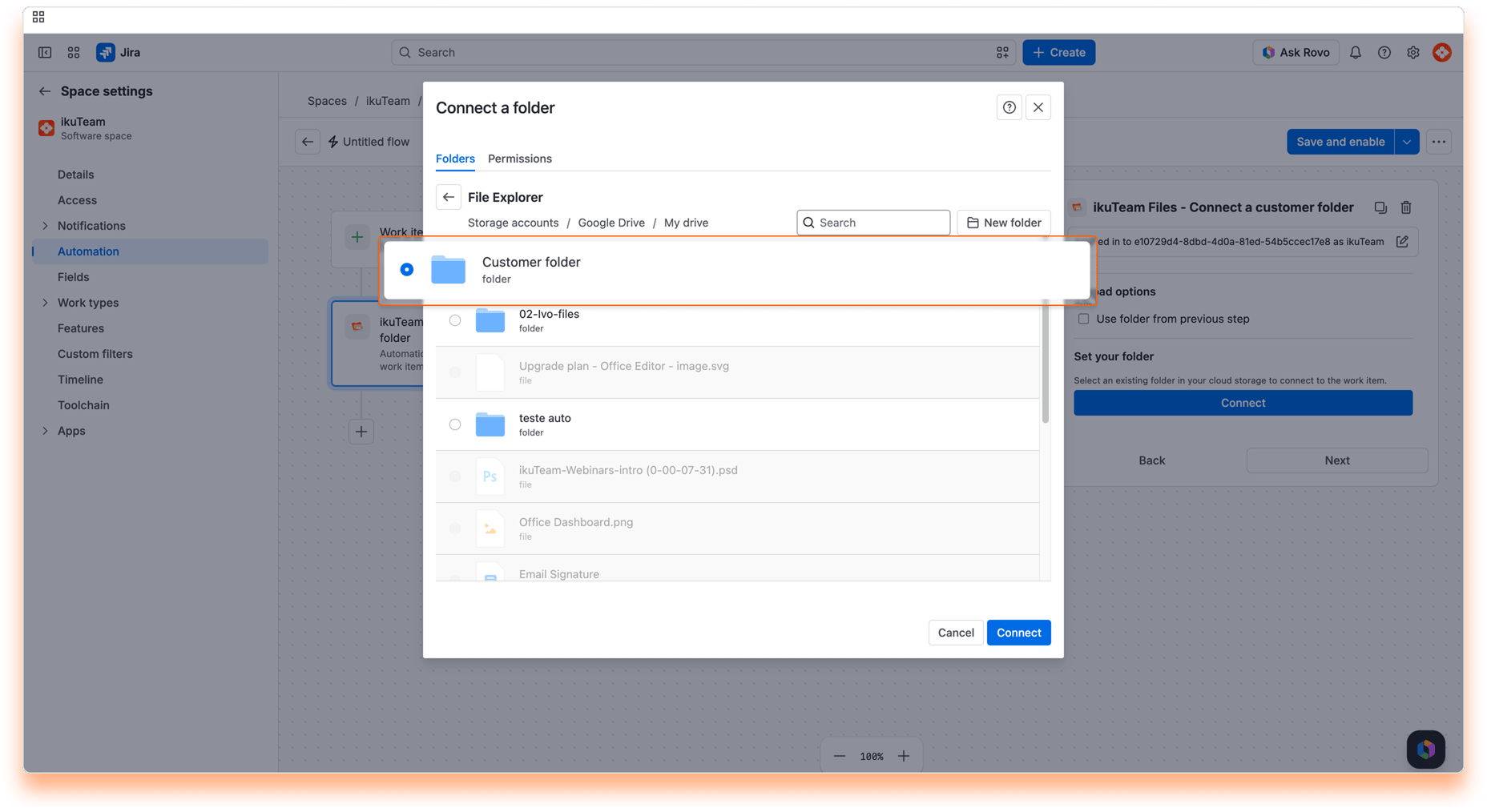Open Custom filters in the sidebar
The height and width of the screenshot is (812, 1487).
pyautogui.click(x=151, y=354)
